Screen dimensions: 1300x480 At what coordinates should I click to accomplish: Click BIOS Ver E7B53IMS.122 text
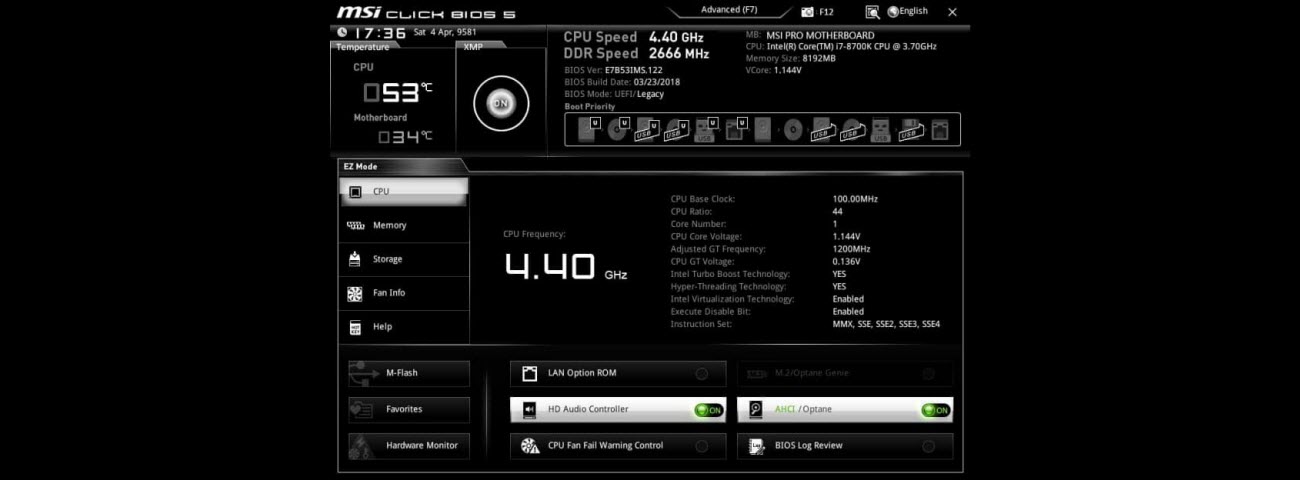[613, 70]
